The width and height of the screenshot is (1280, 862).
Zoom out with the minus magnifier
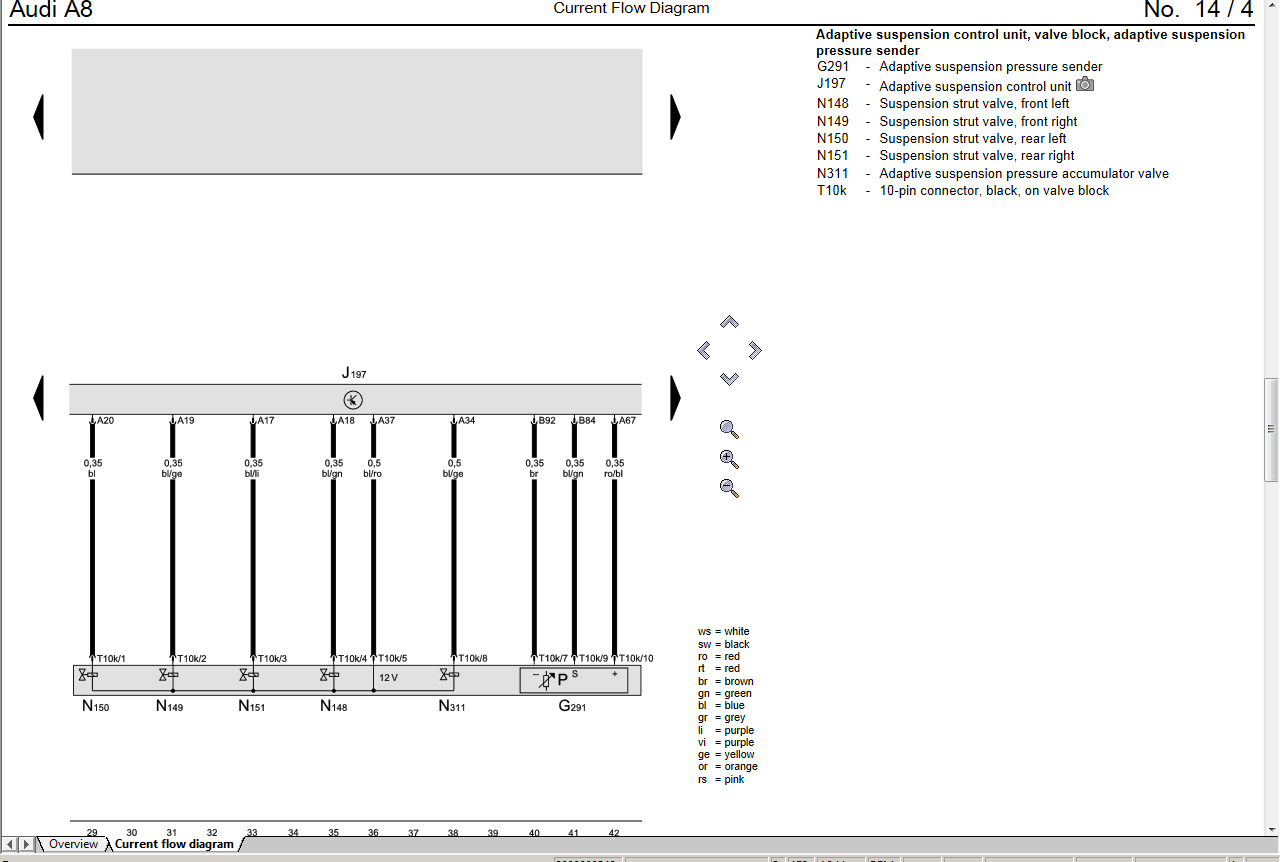coord(729,489)
